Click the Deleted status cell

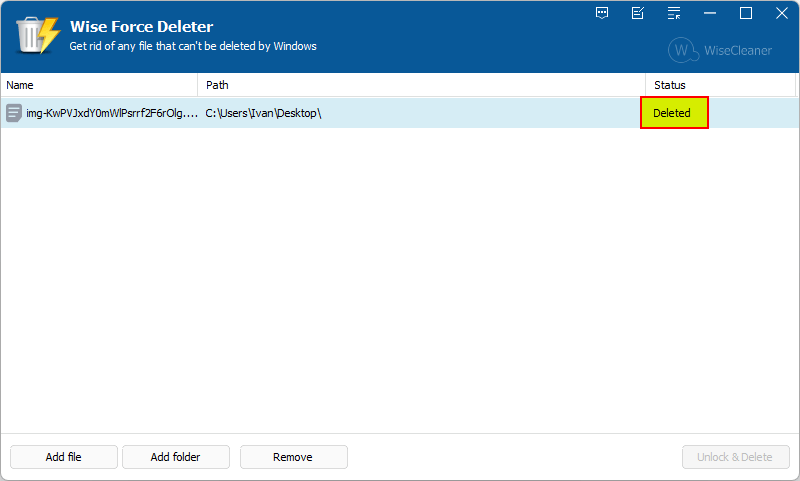click(x=674, y=113)
